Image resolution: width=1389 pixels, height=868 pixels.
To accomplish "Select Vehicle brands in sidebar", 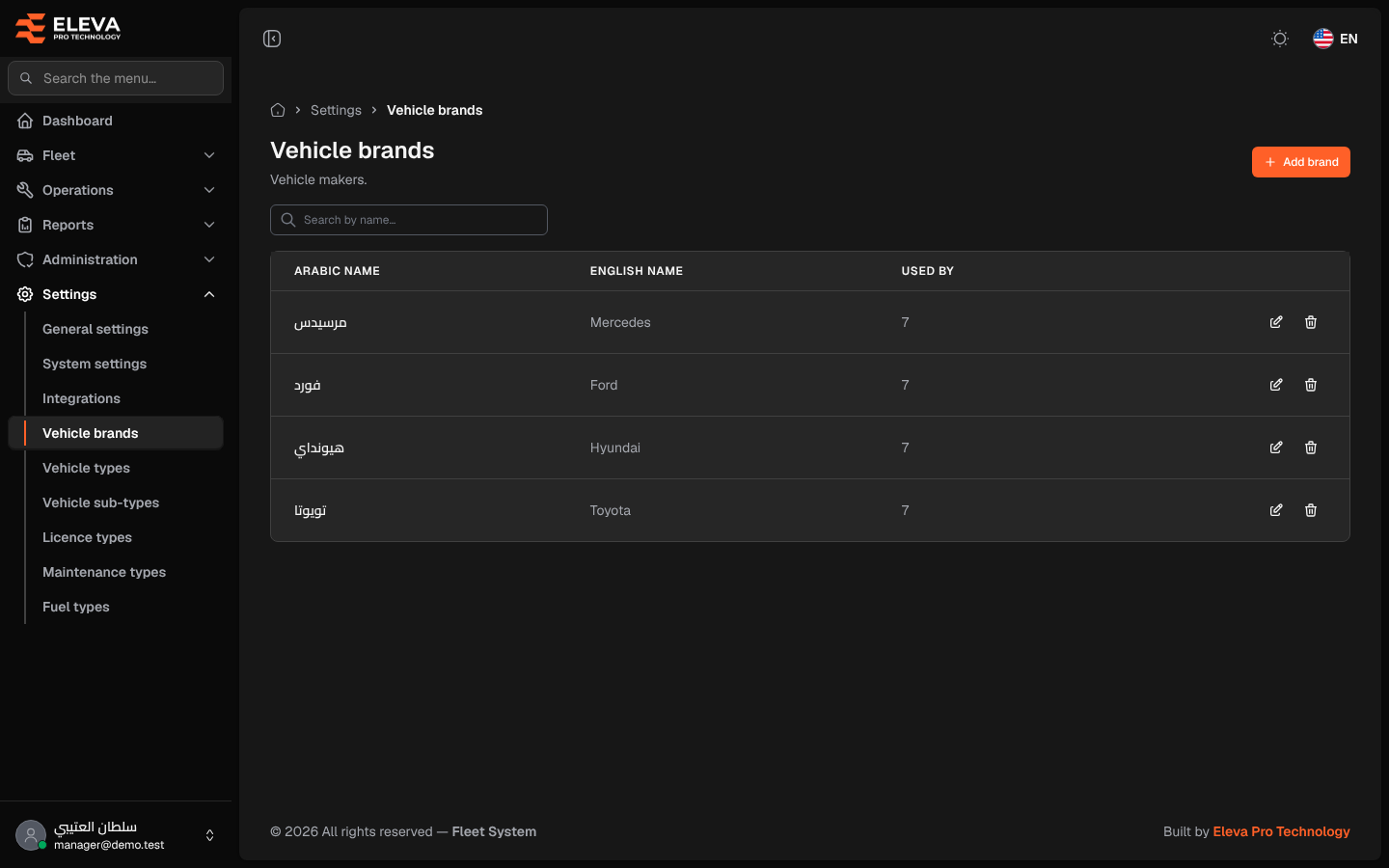I will click(116, 433).
